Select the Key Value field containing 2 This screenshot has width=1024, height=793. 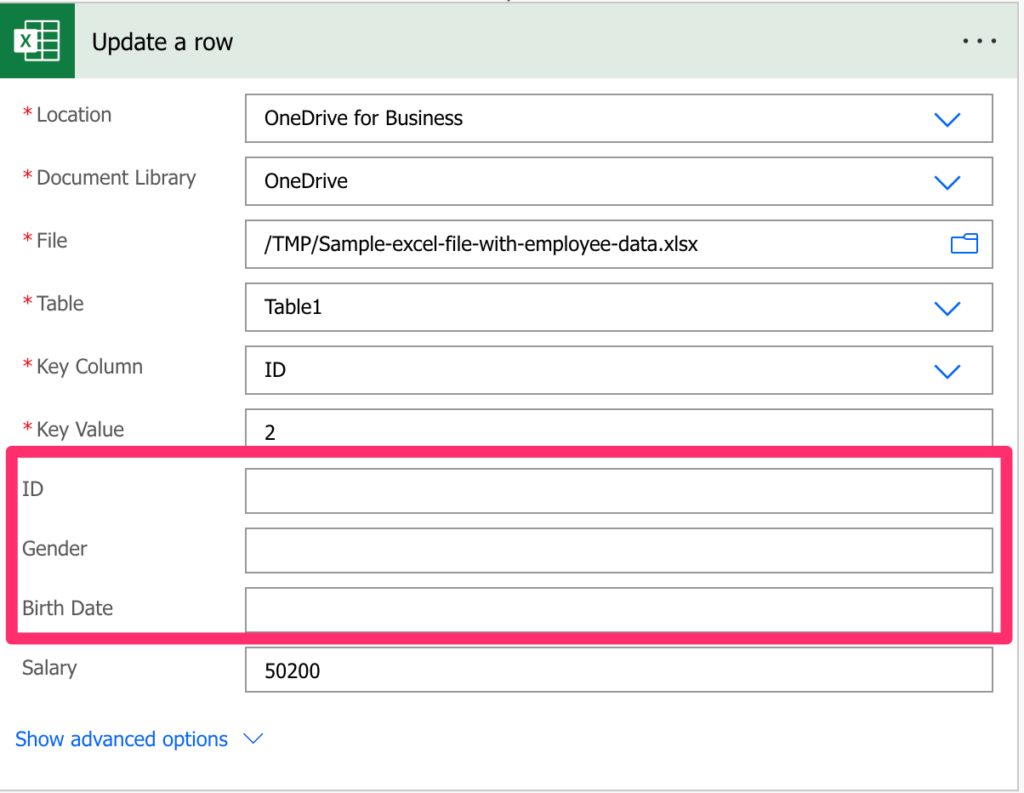pyautogui.click(x=617, y=432)
